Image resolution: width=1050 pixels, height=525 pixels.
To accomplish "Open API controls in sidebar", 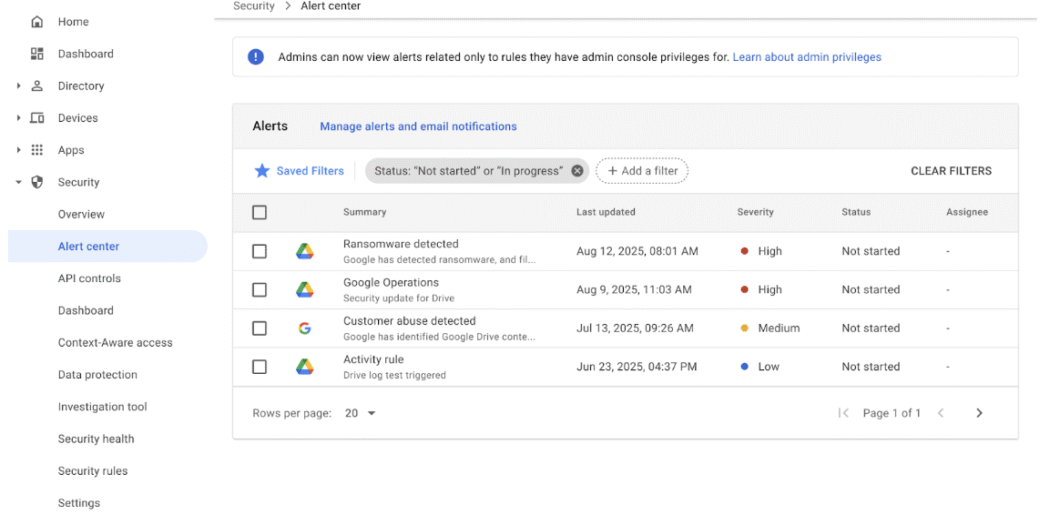I will coord(89,279).
